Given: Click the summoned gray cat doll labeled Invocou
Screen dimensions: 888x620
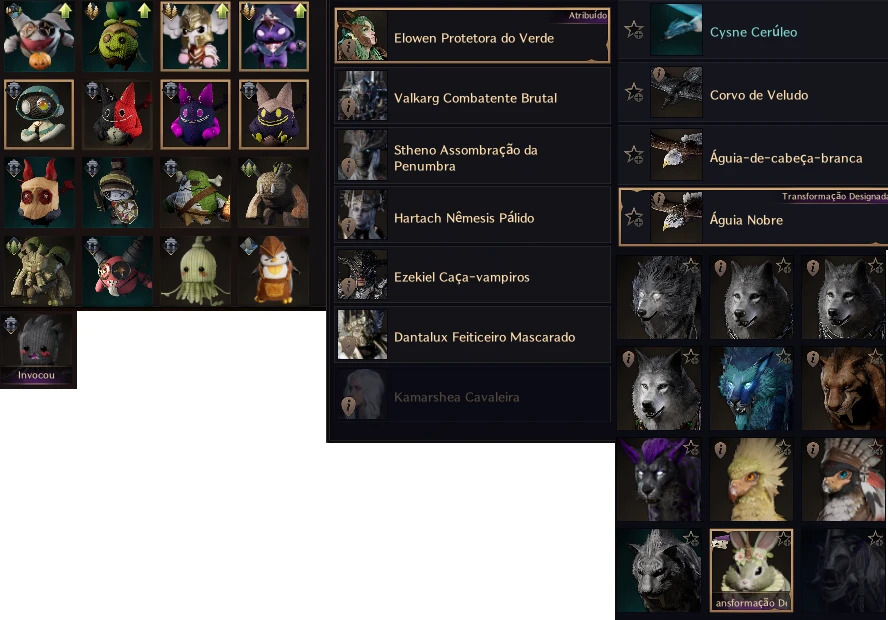Looking at the screenshot, I should [x=39, y=349].
